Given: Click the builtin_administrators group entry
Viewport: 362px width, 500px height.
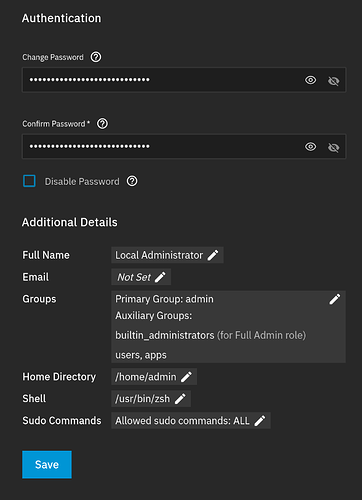Looking at the screenshot, I should pyautogui.click(x=165, y=335).
